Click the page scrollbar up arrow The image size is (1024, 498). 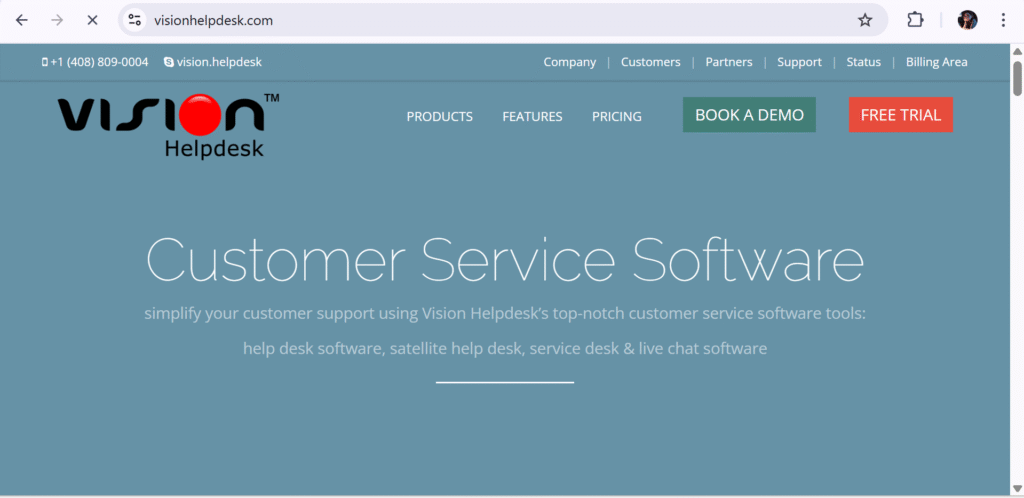1017,51
